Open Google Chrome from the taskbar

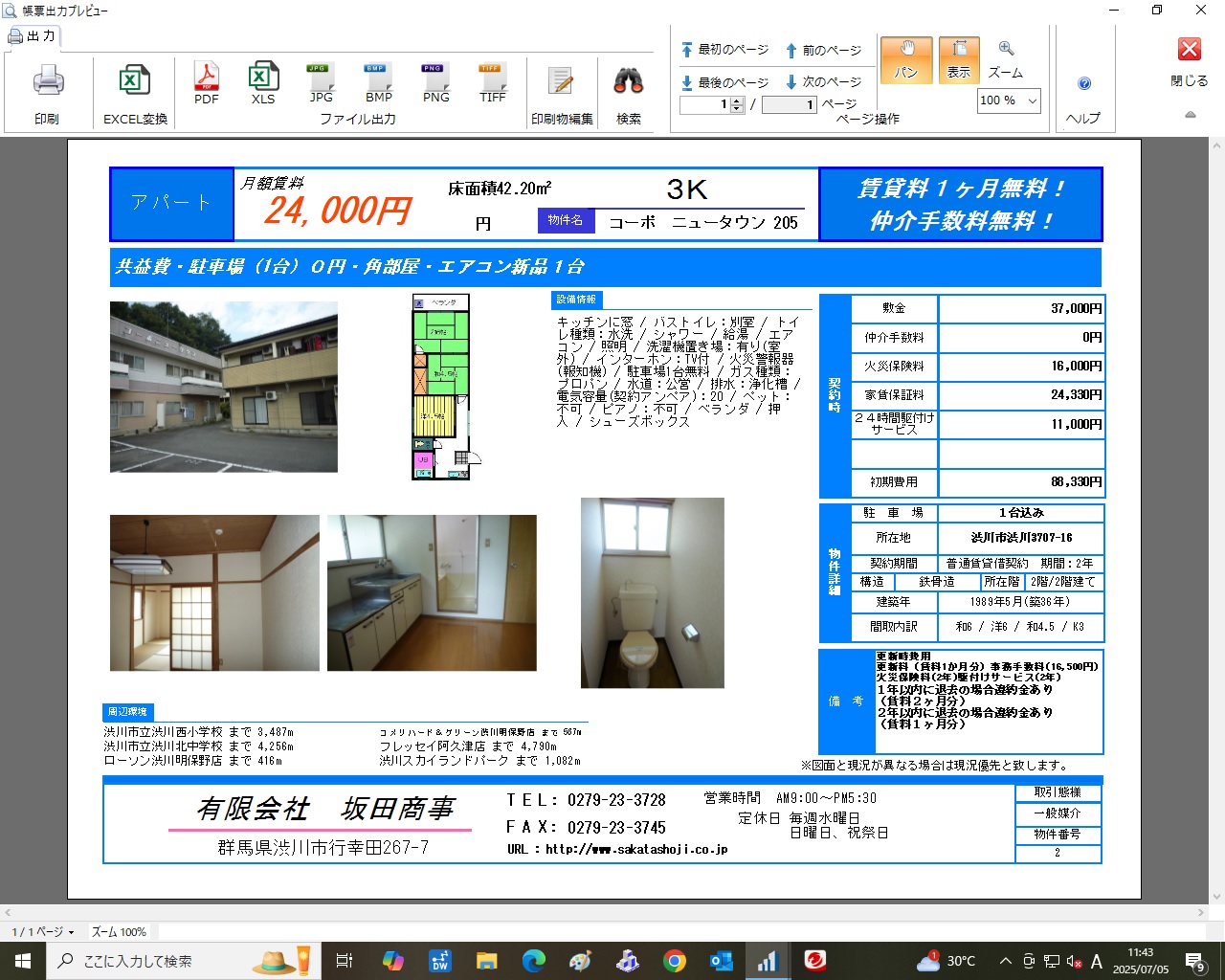[x=675, y=961]
